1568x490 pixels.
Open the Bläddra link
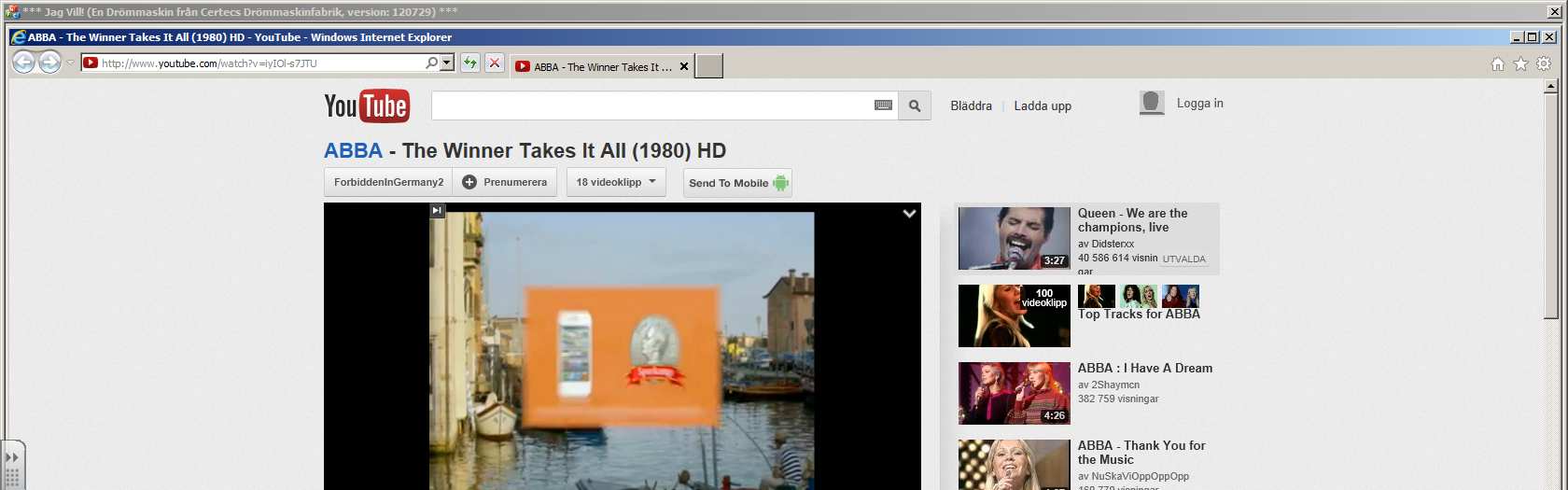pos(971,105)
